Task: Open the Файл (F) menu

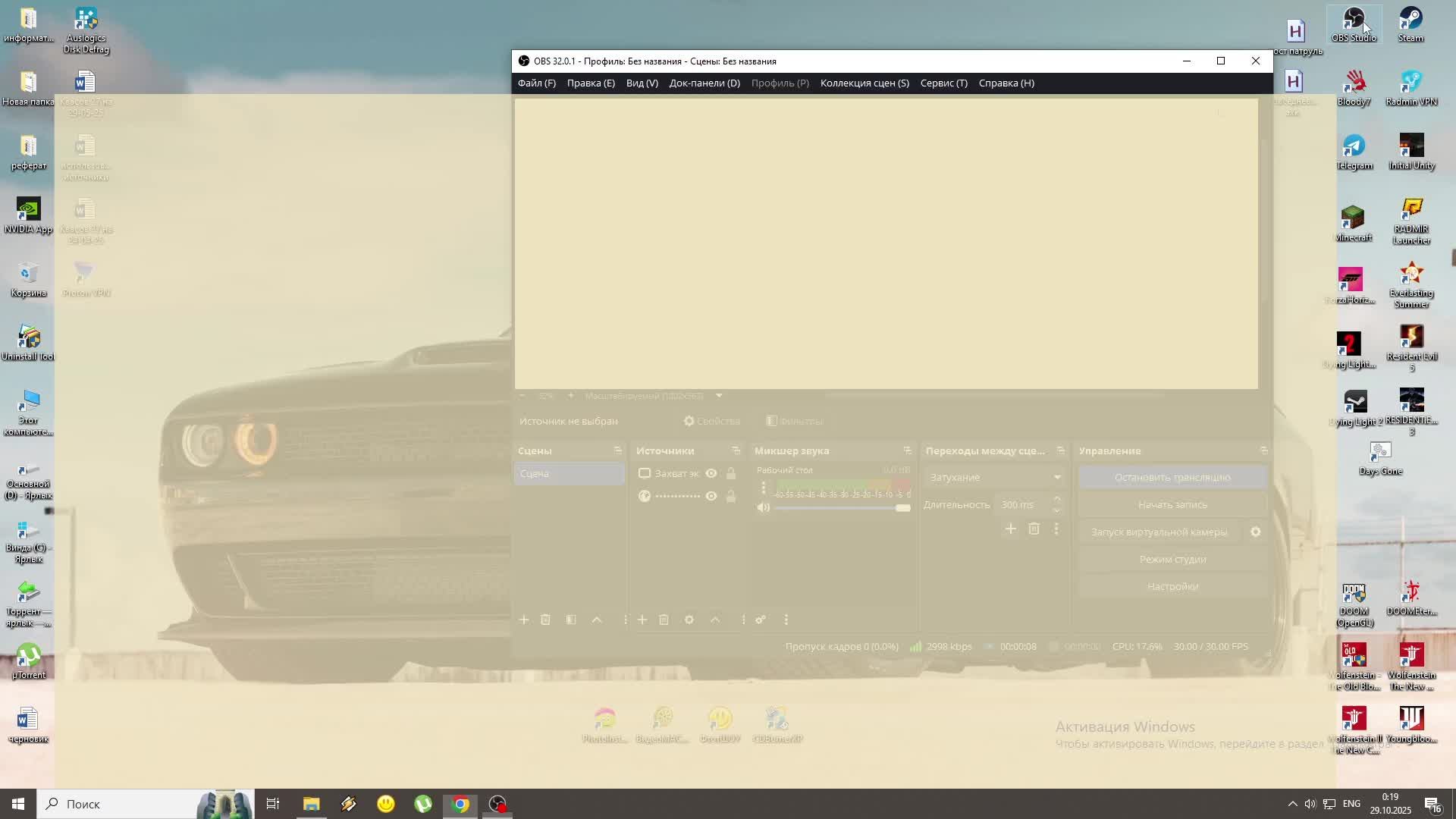Action: point(536,83)
